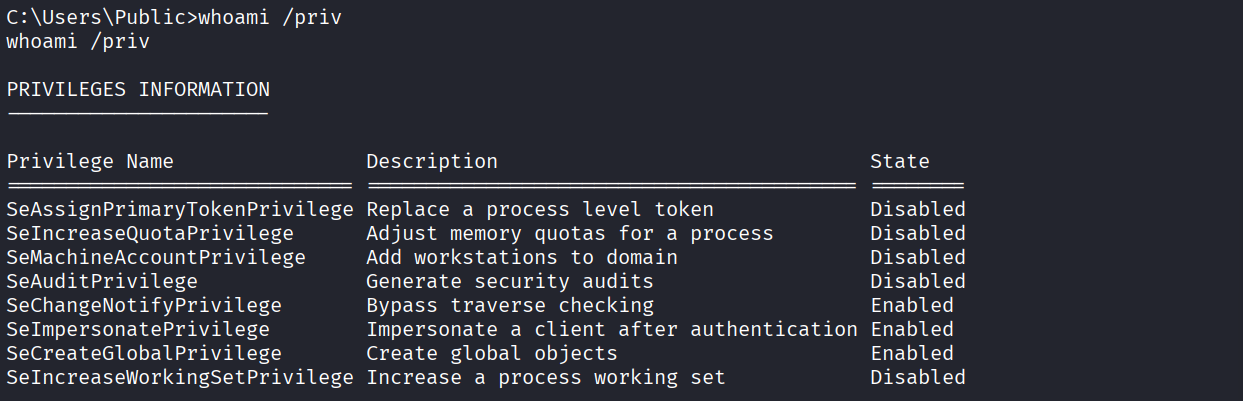The height and width of the screenshot is (401, 1243).
Task: Click the Enabled state of SeImpersonatePrivilege
Action: 911,330
